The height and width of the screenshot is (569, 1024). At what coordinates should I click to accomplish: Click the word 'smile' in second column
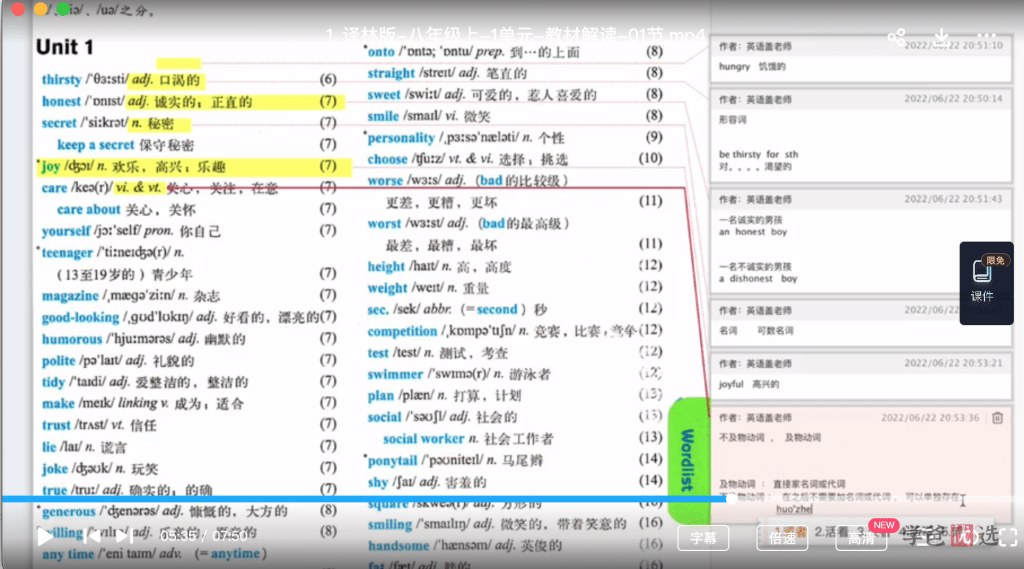coord(383,116)
